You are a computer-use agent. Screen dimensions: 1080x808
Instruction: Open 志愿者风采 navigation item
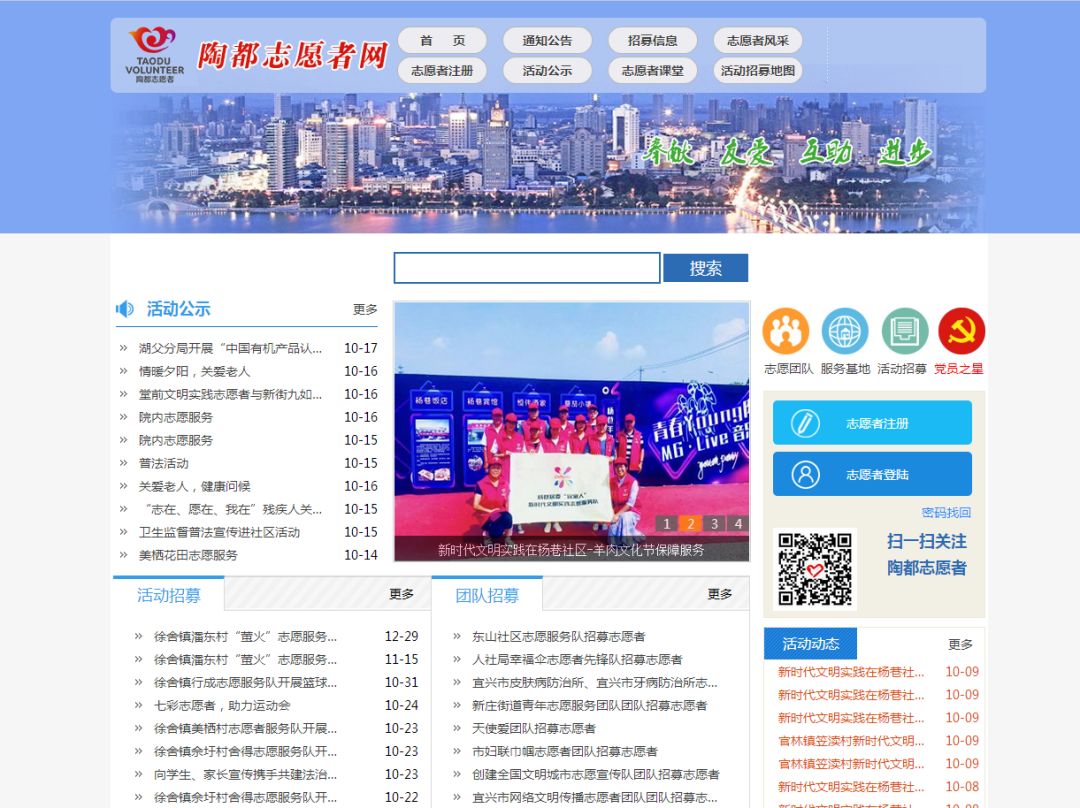tap(758, 41)
